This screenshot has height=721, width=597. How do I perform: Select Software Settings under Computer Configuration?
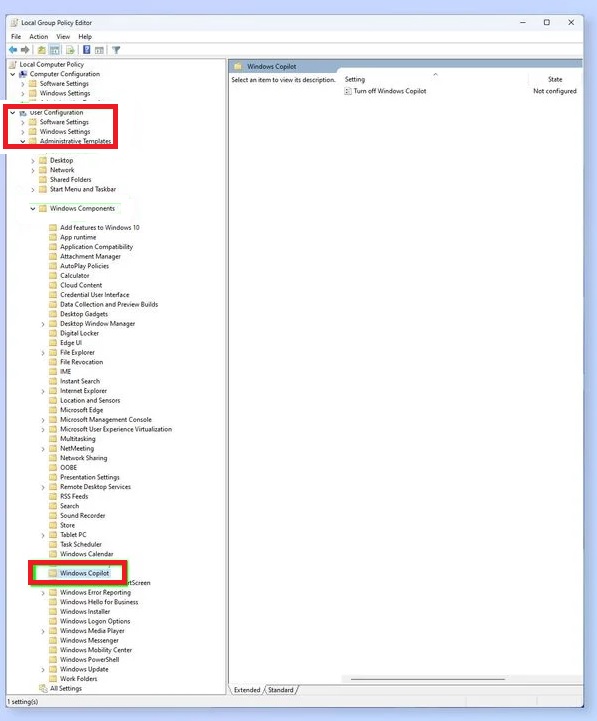click(x=64, y=84)
